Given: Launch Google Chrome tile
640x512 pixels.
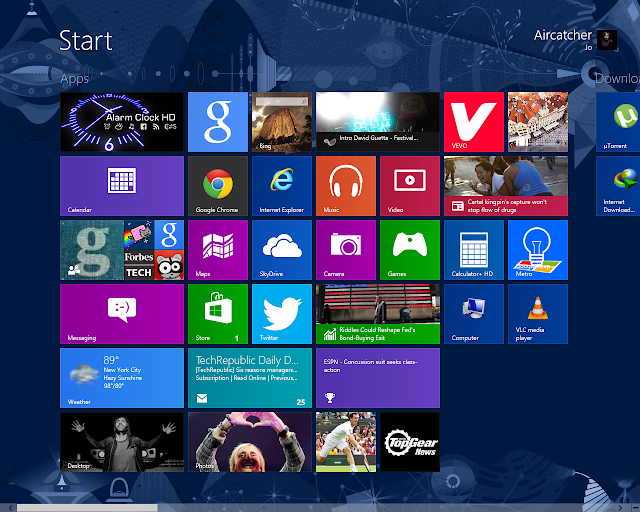Looking at the screenshot, I should click(x=218, y=186).
